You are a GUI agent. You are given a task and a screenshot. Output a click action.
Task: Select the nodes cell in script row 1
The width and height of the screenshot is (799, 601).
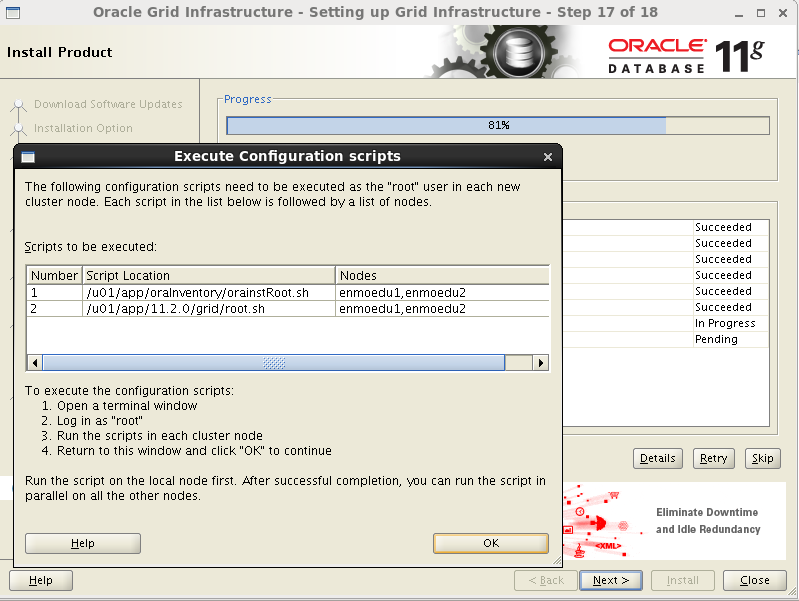click(442, 293)
